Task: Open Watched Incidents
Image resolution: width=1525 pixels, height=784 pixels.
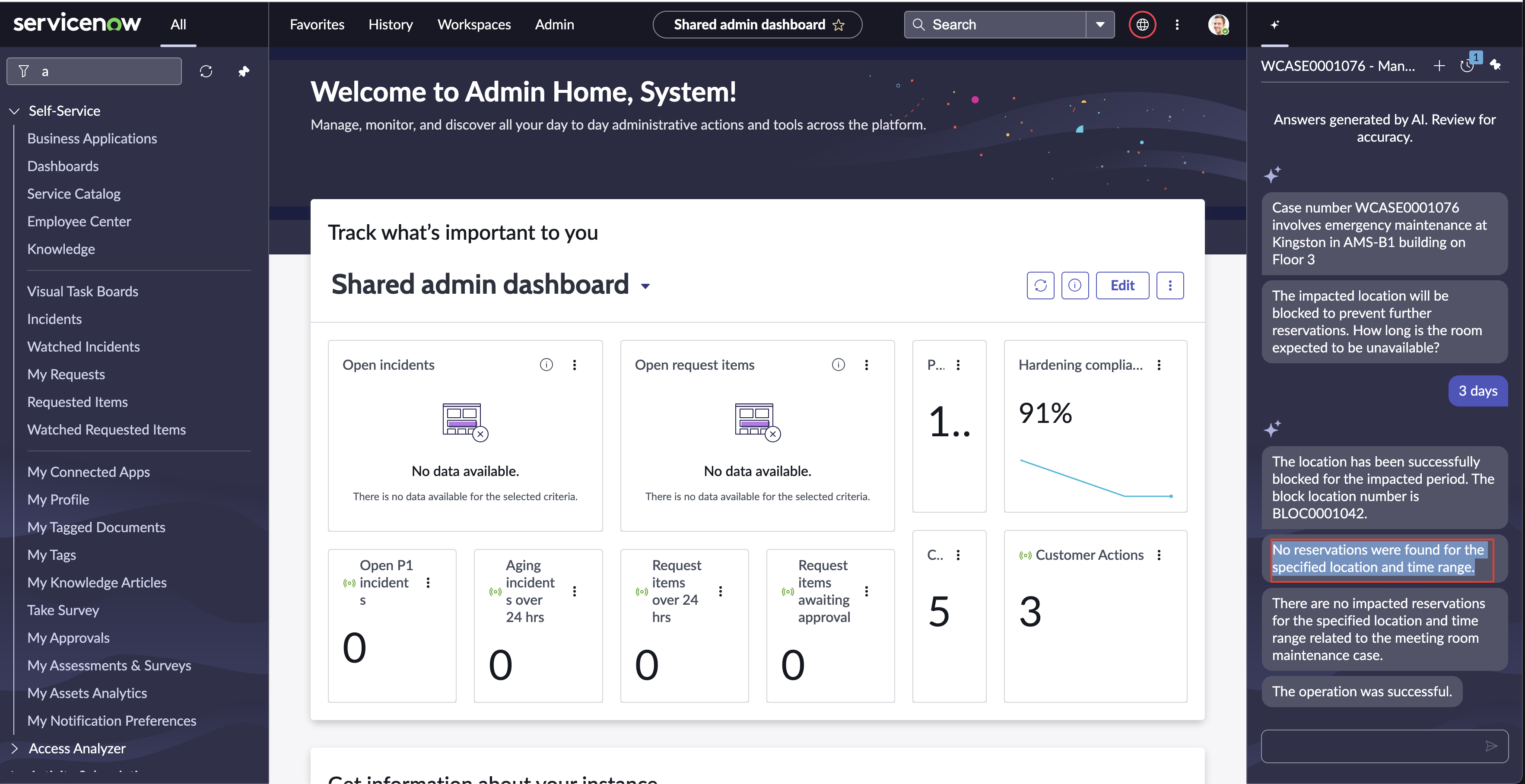Action: click(83, 347)
